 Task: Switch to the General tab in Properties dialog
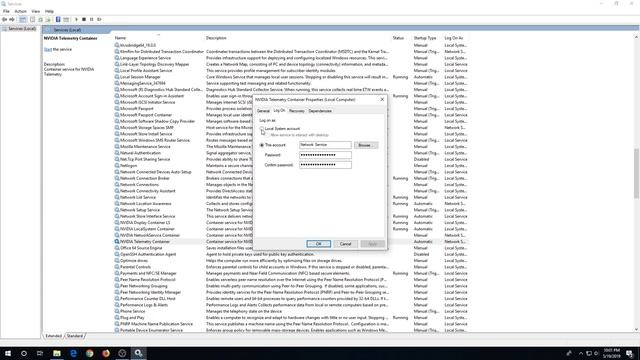click(x=263, y=111)
